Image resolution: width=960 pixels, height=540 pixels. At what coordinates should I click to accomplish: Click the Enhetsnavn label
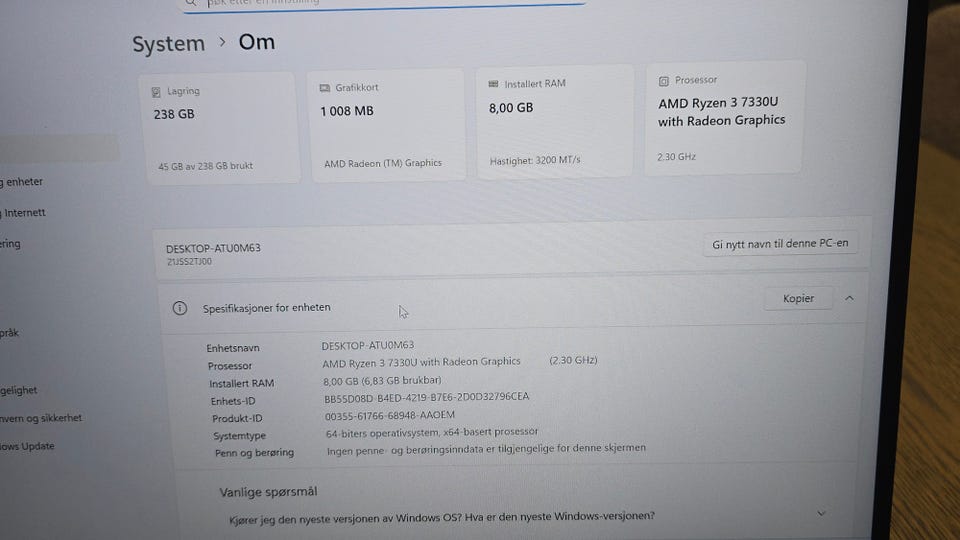(233, 348)
